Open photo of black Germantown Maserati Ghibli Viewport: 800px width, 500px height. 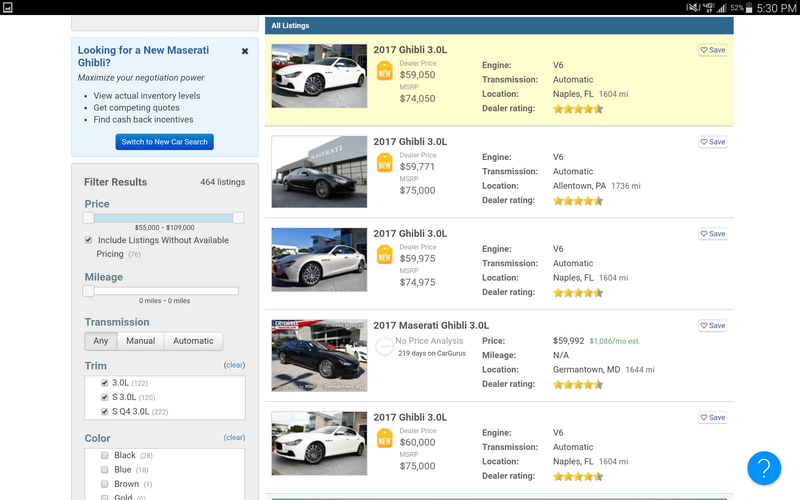point(319,355)
